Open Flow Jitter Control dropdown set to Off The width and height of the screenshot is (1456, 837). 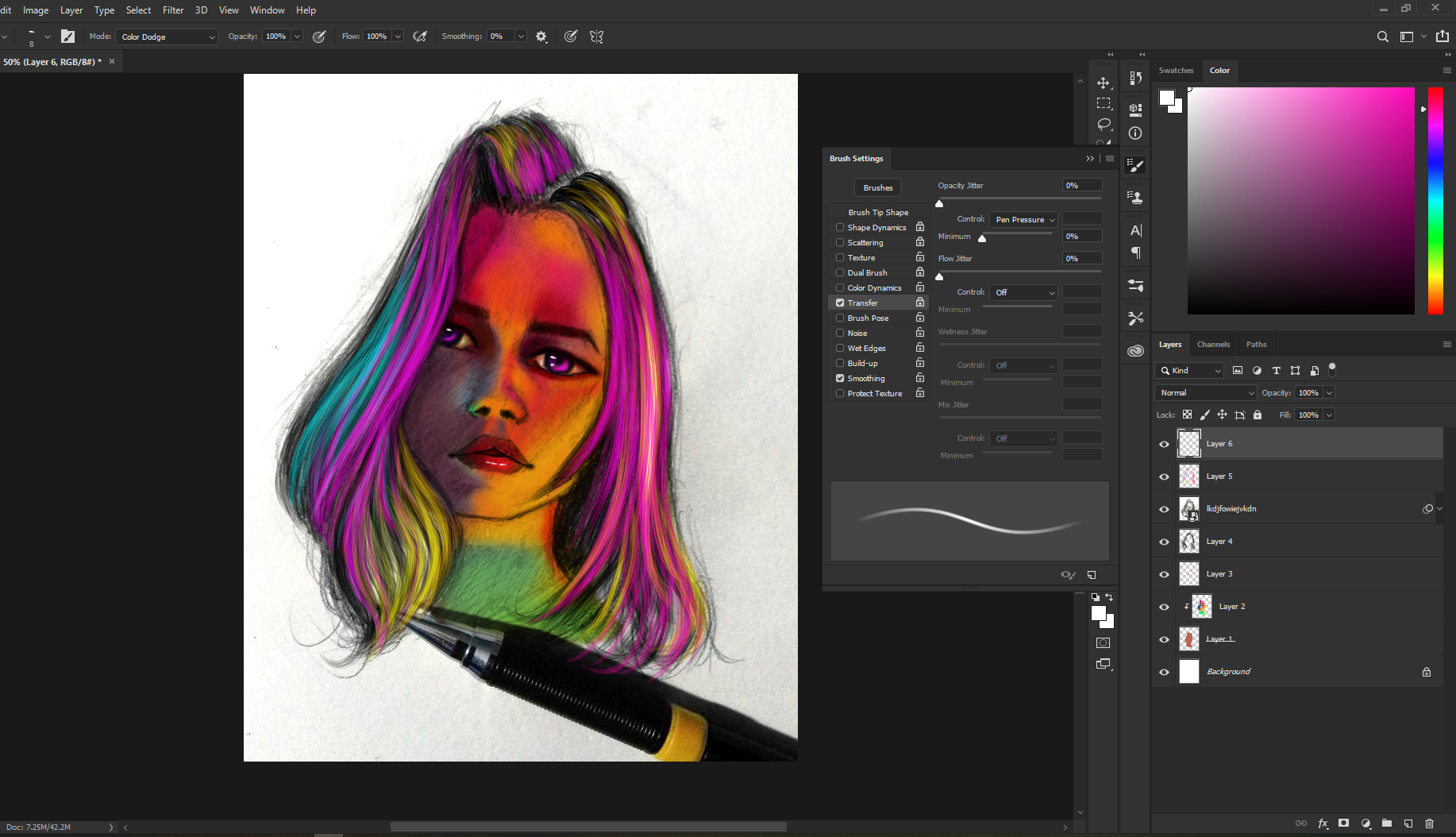[1023, 292]
